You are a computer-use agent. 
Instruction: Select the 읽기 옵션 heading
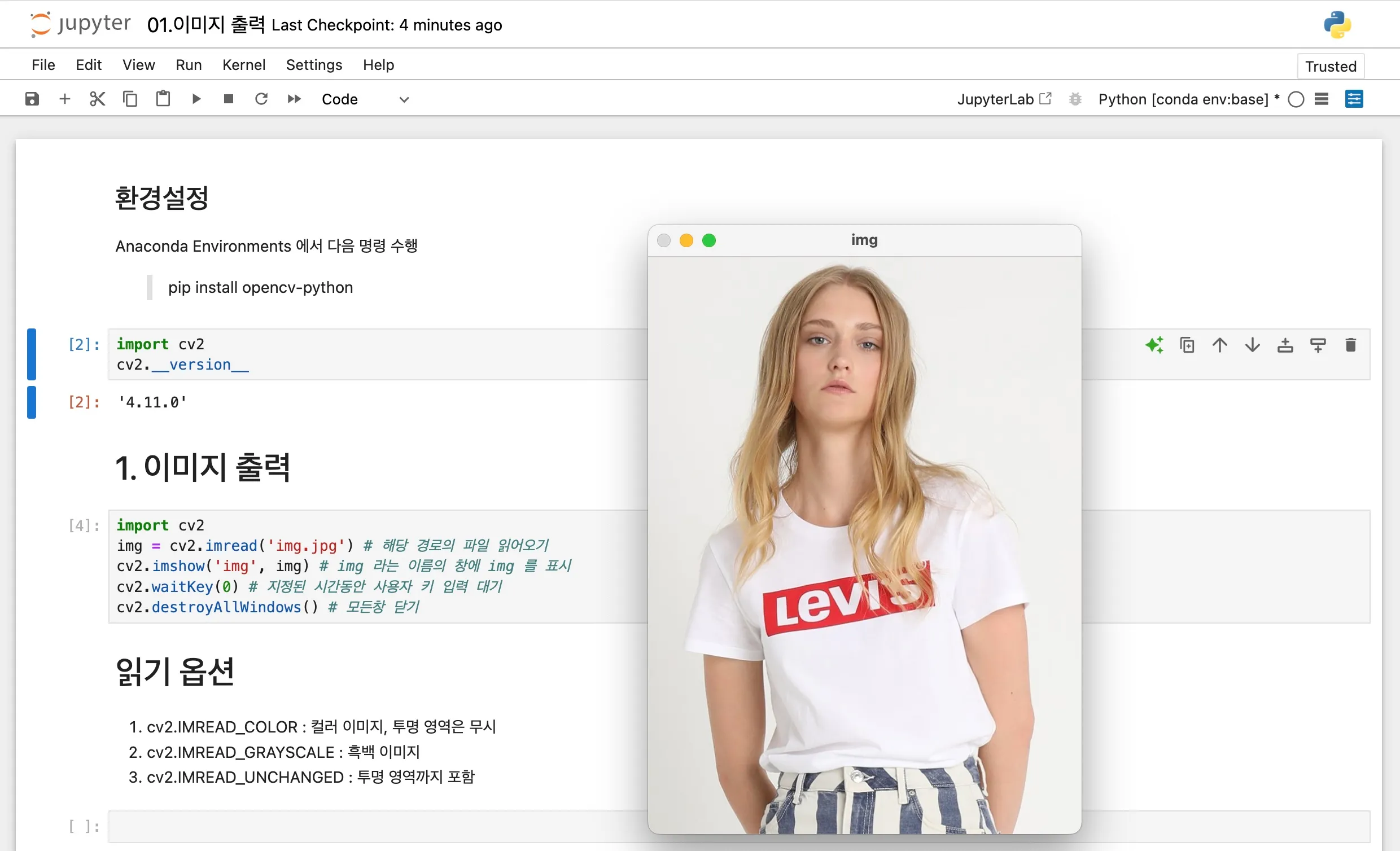point(175,672)
